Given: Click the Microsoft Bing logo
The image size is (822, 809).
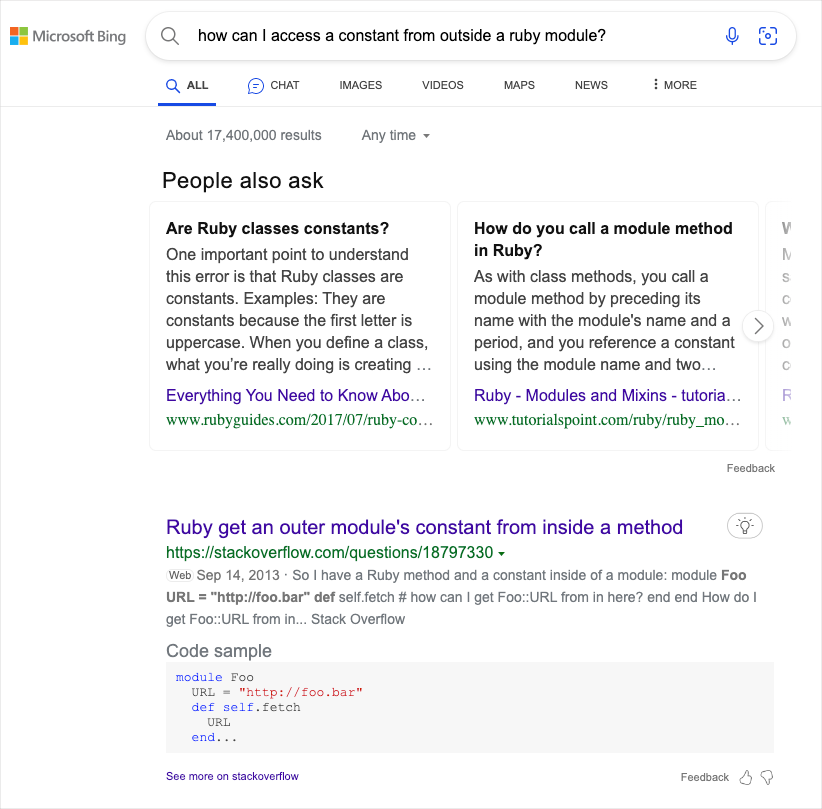Looking at the screenshot, I should point(68,36).
